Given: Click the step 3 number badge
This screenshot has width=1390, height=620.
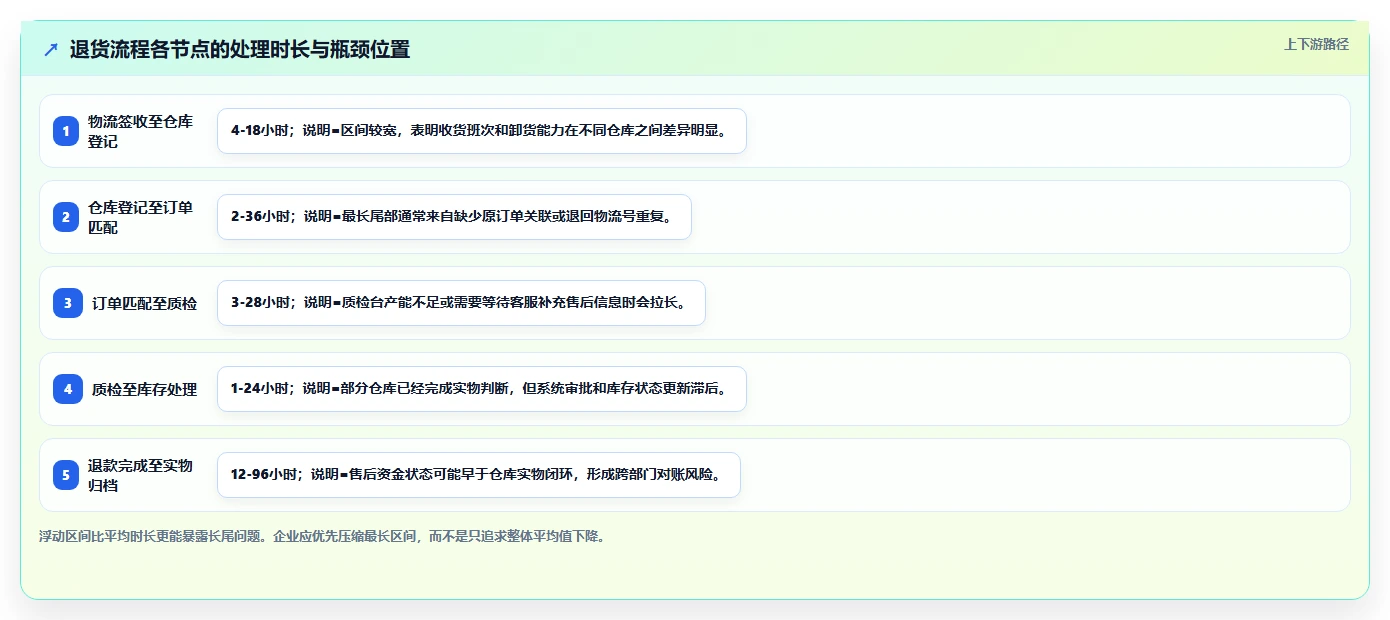Looking at the screenshot, I should (x=68, y=303).
